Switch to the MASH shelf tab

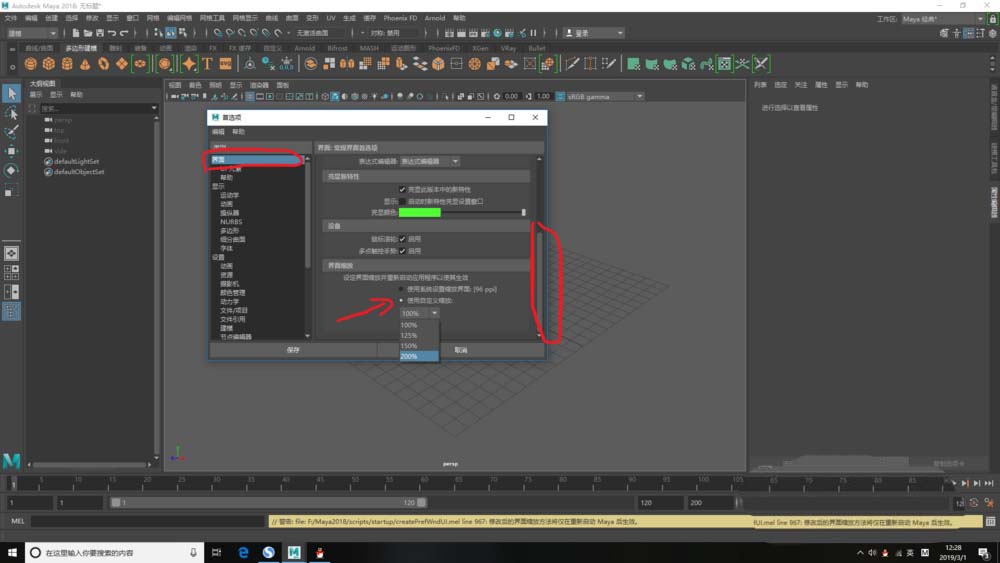click(369, 48)
